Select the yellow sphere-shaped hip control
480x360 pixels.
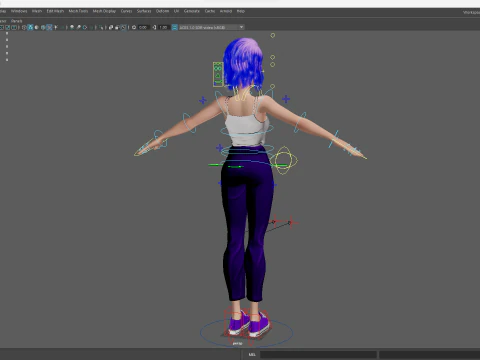(284, 160)
